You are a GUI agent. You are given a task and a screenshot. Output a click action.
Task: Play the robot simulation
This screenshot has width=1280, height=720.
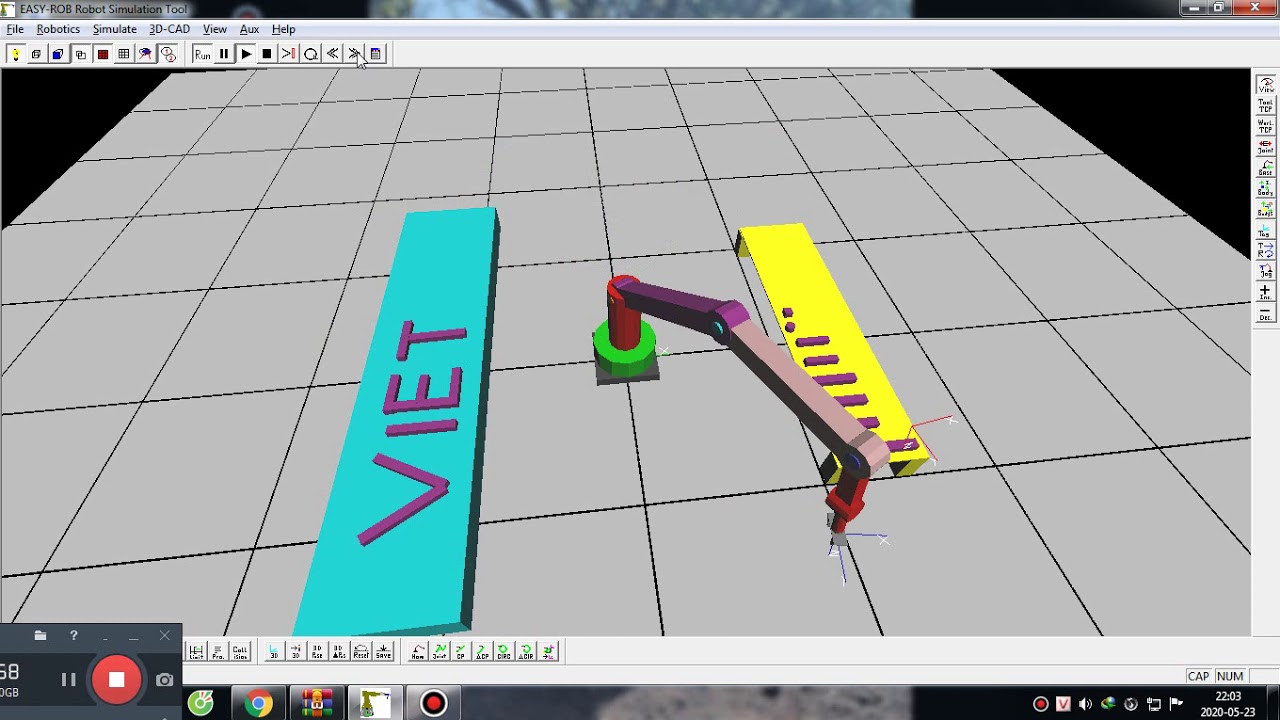coord(246,54)
